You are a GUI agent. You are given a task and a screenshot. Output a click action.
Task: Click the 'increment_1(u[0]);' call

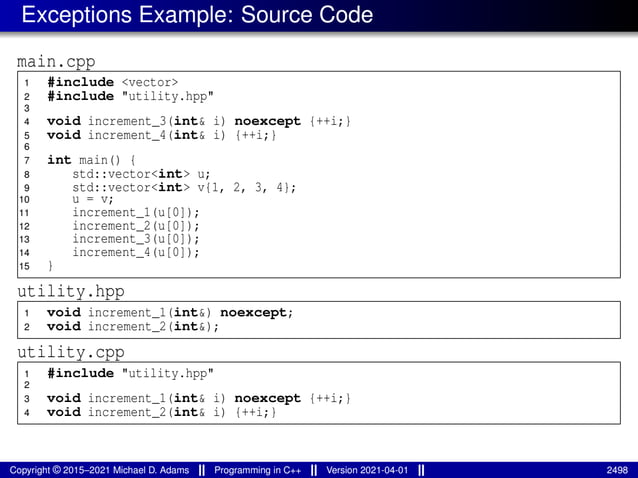pos(136,213)
